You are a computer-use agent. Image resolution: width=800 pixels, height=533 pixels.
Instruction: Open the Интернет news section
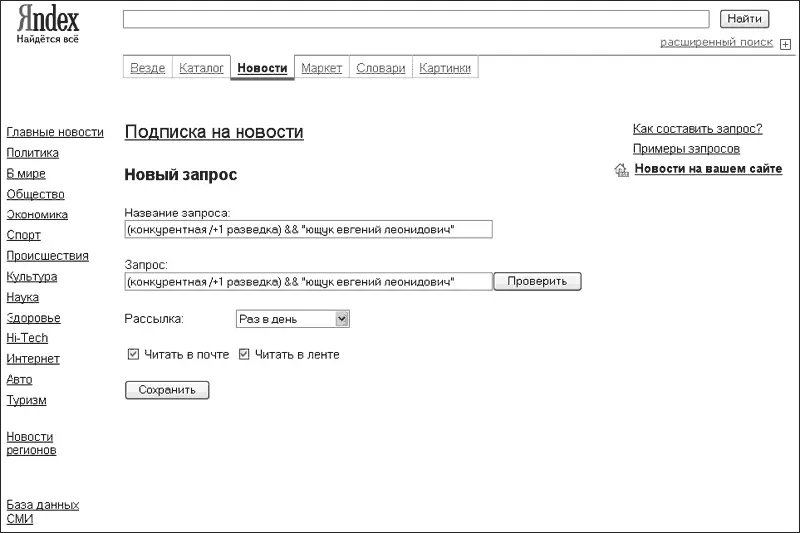[x=33, y=359]
